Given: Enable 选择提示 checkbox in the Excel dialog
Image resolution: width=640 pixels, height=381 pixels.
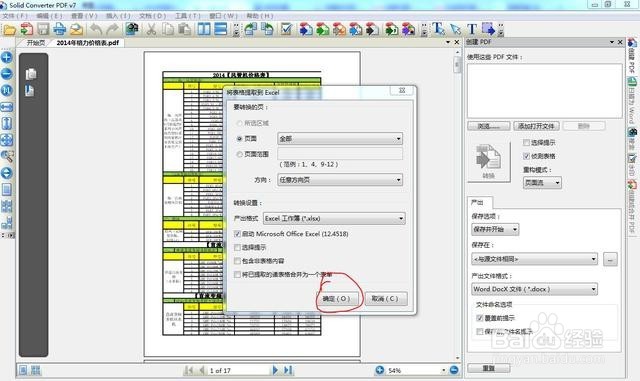Looking at the screenshot, I should pyautogui.click(x=237, y=247).
